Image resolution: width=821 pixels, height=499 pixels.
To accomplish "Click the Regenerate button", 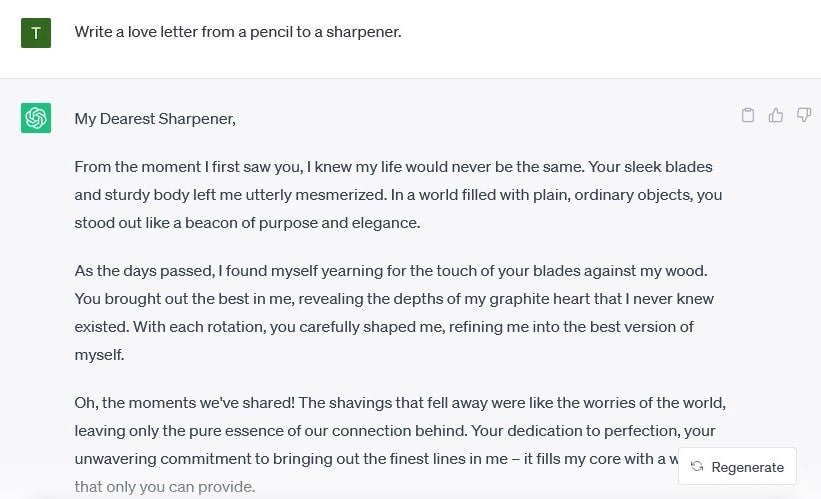I will click(737, 466).
